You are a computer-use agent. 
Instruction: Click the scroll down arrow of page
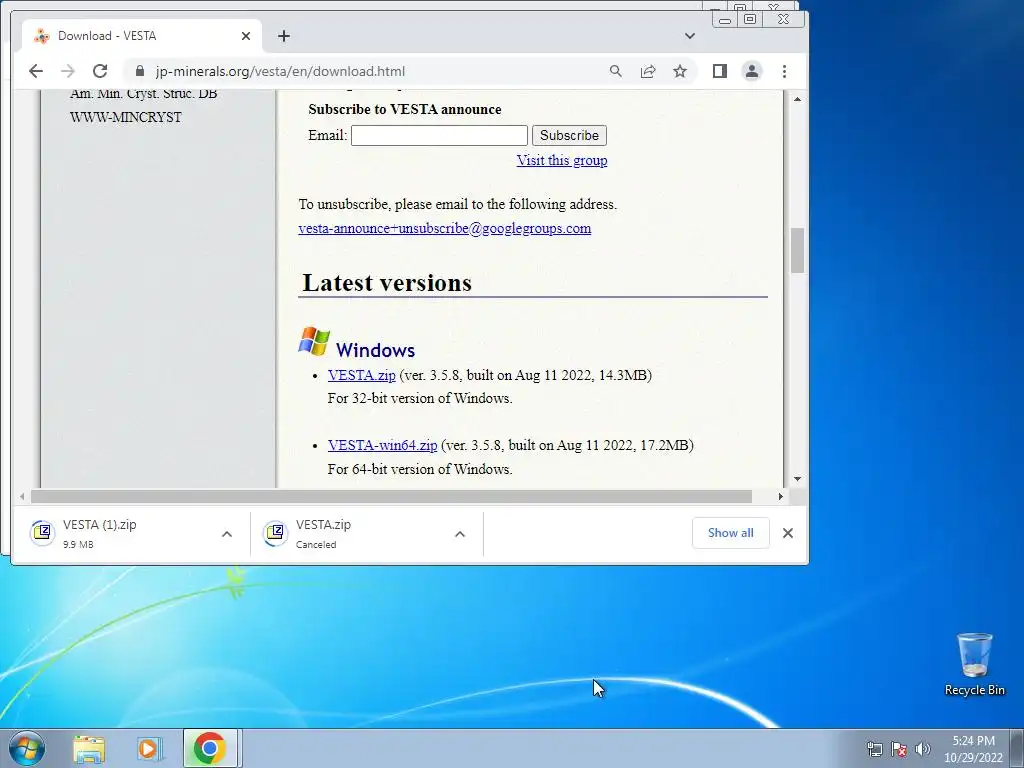[797, 479]
